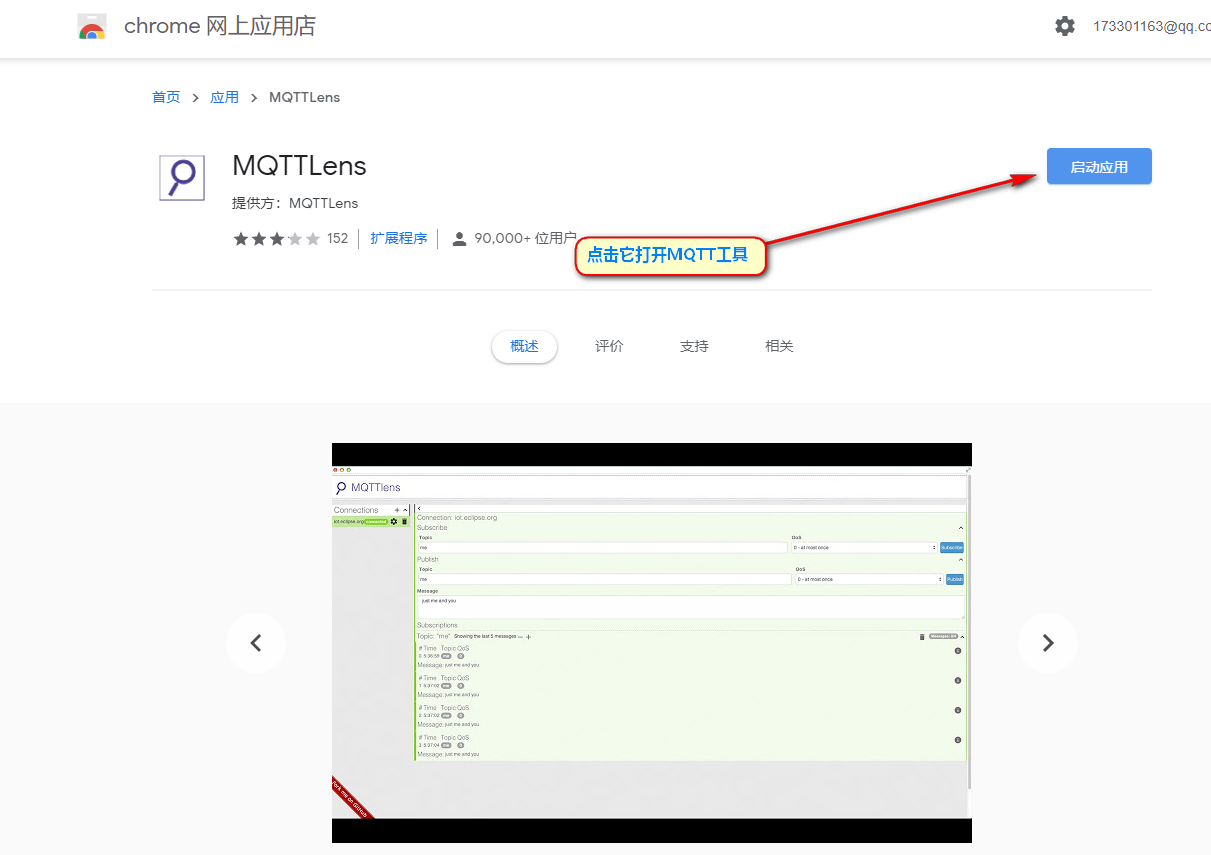Click the account email 173301163@qq
This screenshot has width=1211, height=855.
coord(1151,27)
